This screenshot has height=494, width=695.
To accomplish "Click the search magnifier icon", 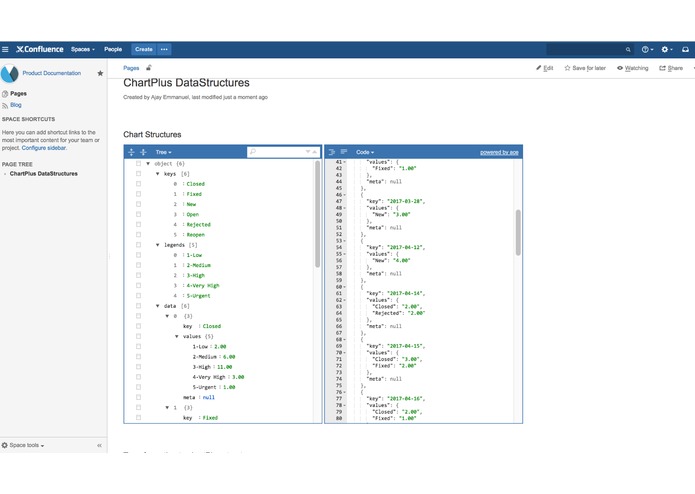I will (x=628, y=50).
